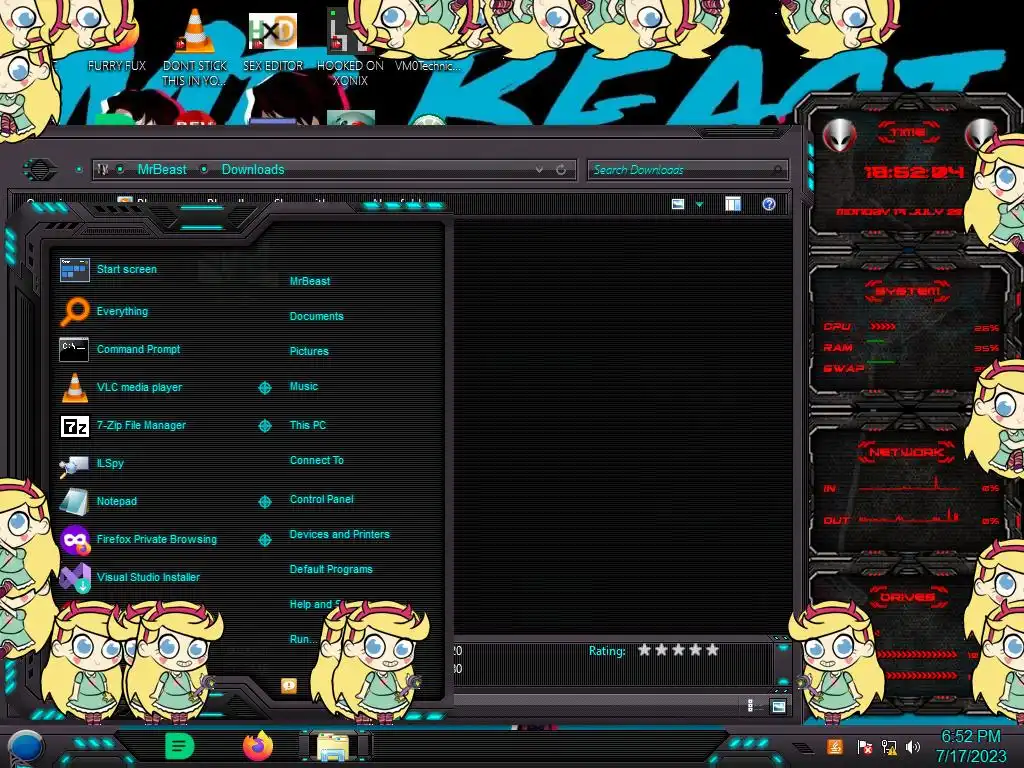Click the Start orb on taskbar
The height and width of the screenshot is (768, 1024).
tap(26, 748)
